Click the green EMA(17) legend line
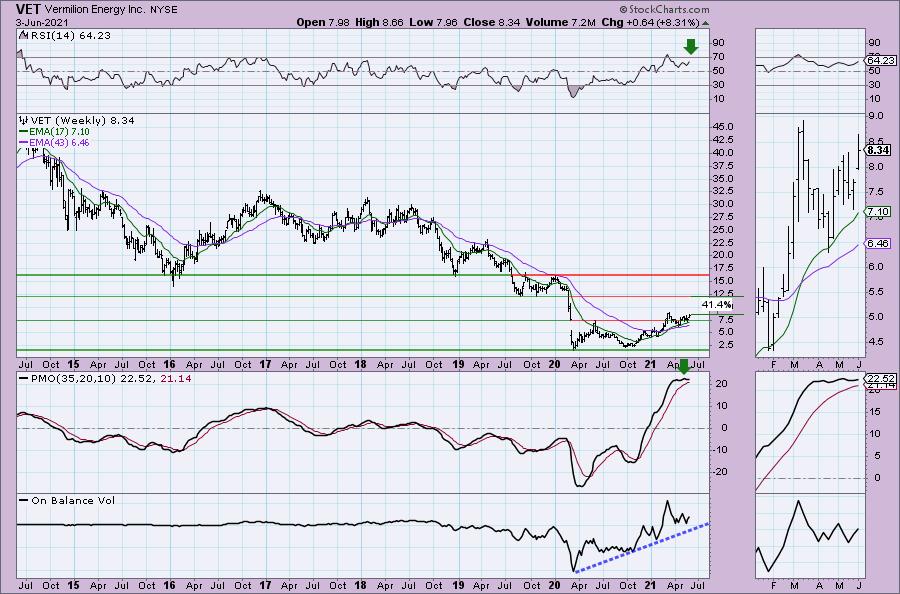 (24, 132)
